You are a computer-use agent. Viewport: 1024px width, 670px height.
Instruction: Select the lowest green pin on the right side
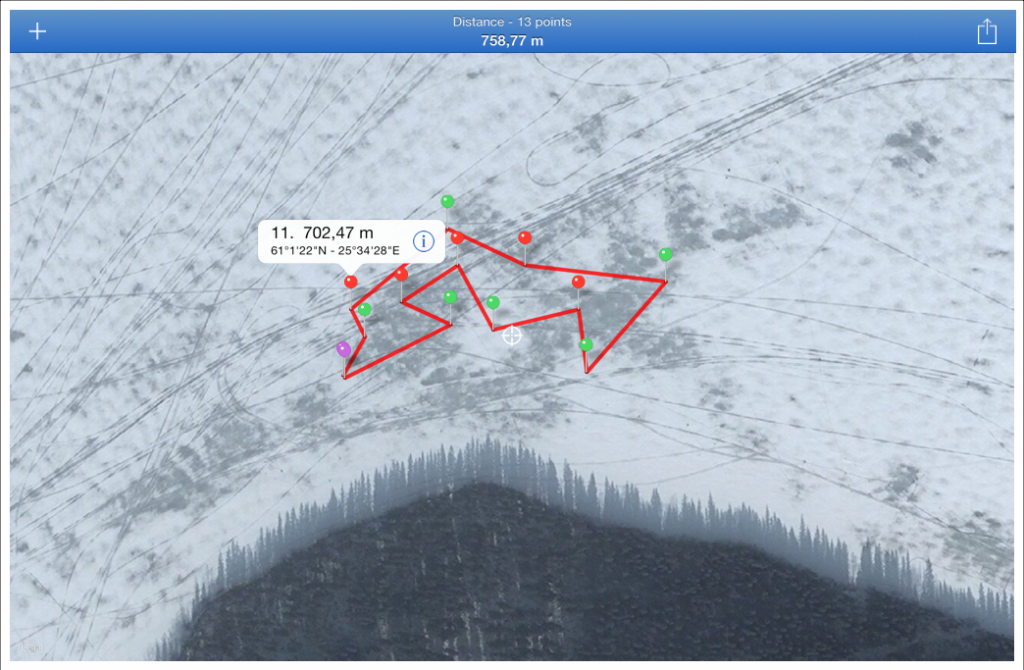tap(586, 344)
